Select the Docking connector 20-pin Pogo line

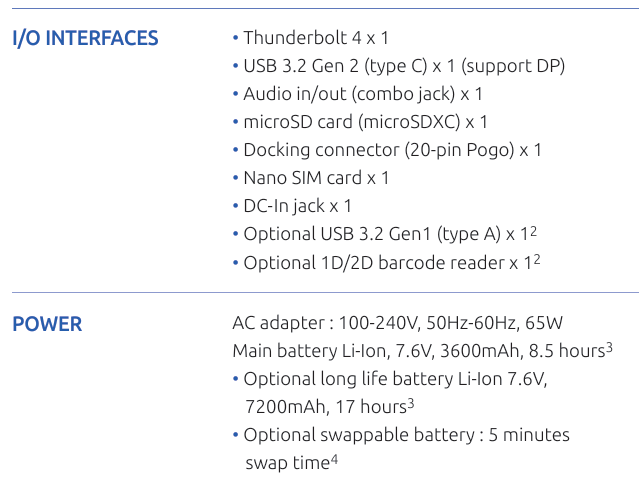pos(392,150)
